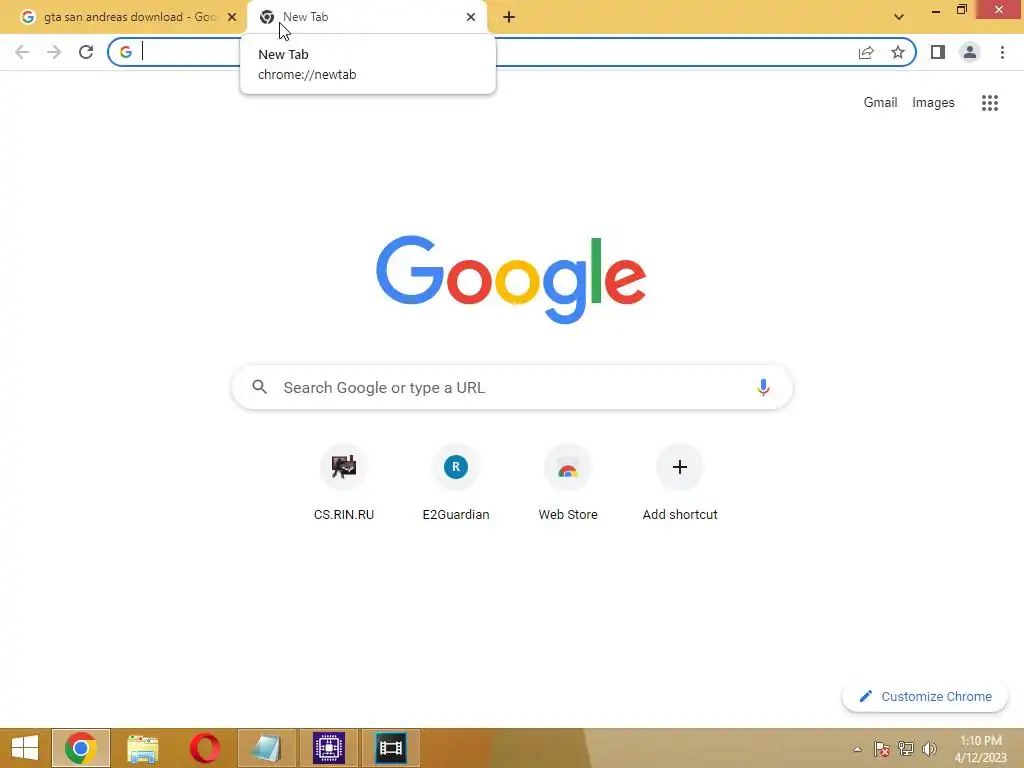Add a new shortcut tile
This screenshot has height=768, width=1024.
point(680,483)
